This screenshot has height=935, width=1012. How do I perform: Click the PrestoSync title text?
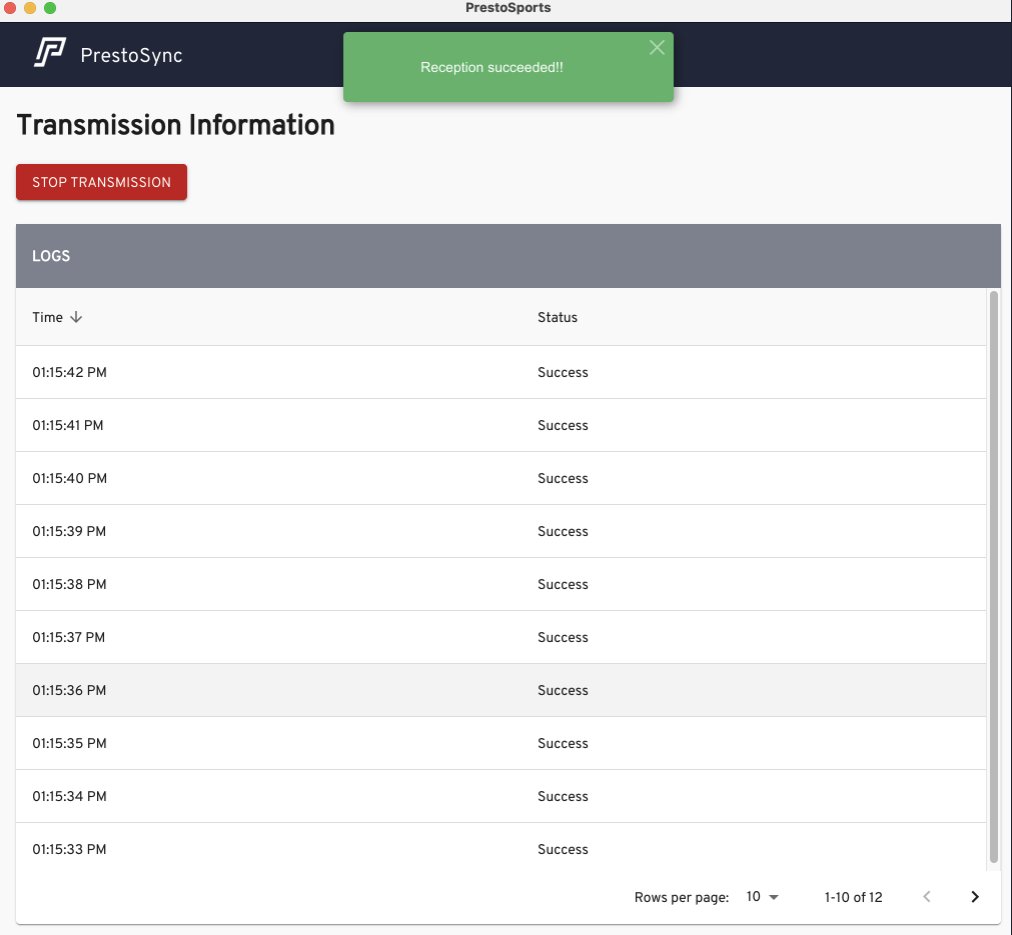pyautogui.click(x=131, y=55)
